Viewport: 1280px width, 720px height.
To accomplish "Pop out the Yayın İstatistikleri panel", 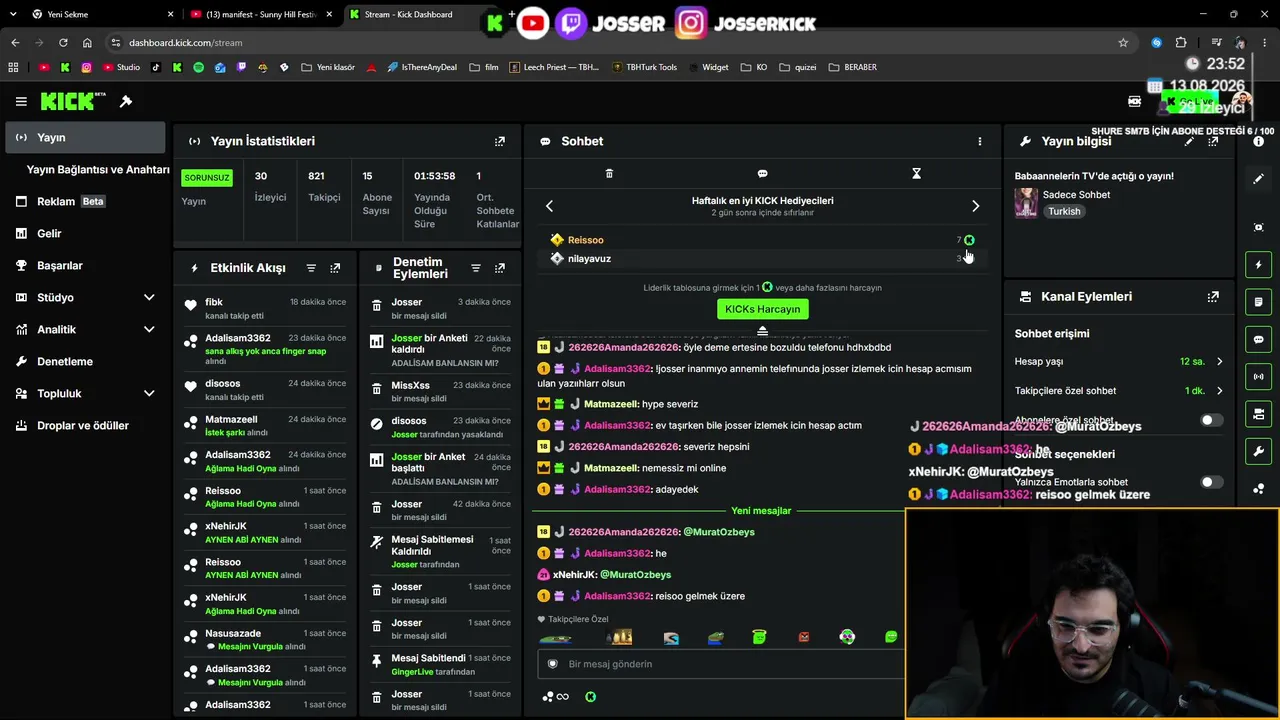I will tap(500, 141).
